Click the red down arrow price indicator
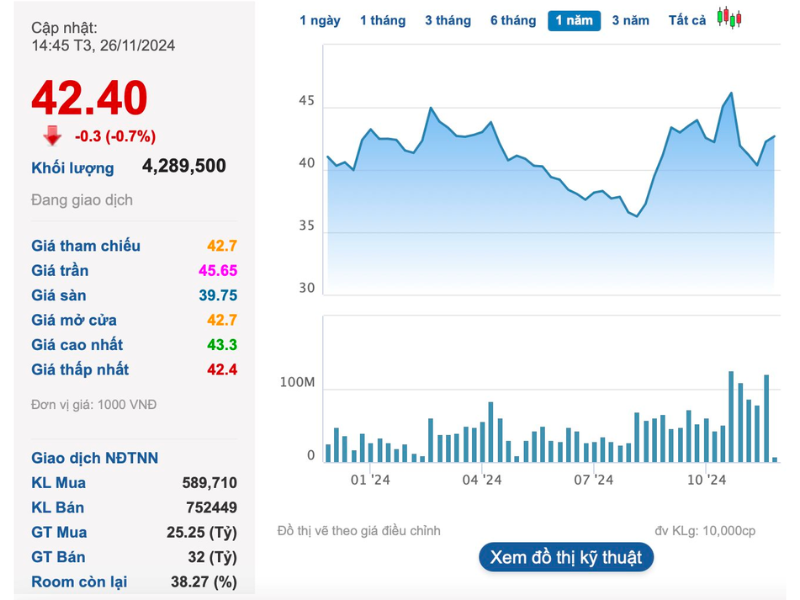 pyautogui.click(x=51, y=136)
